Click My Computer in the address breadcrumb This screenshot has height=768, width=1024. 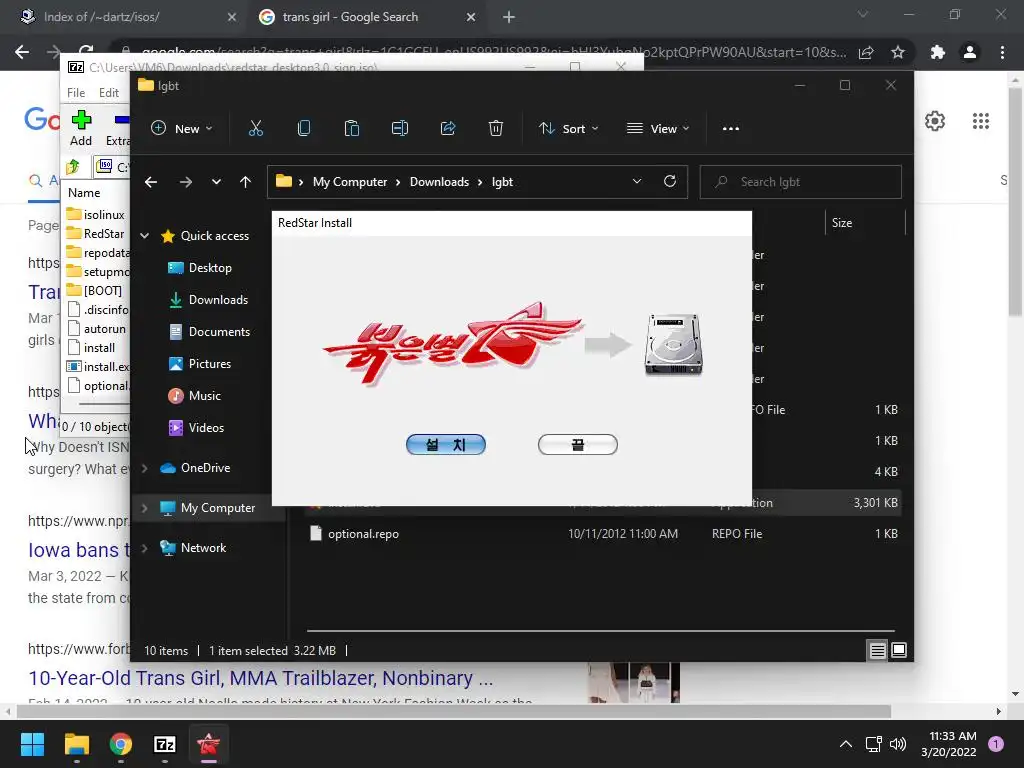350,182
